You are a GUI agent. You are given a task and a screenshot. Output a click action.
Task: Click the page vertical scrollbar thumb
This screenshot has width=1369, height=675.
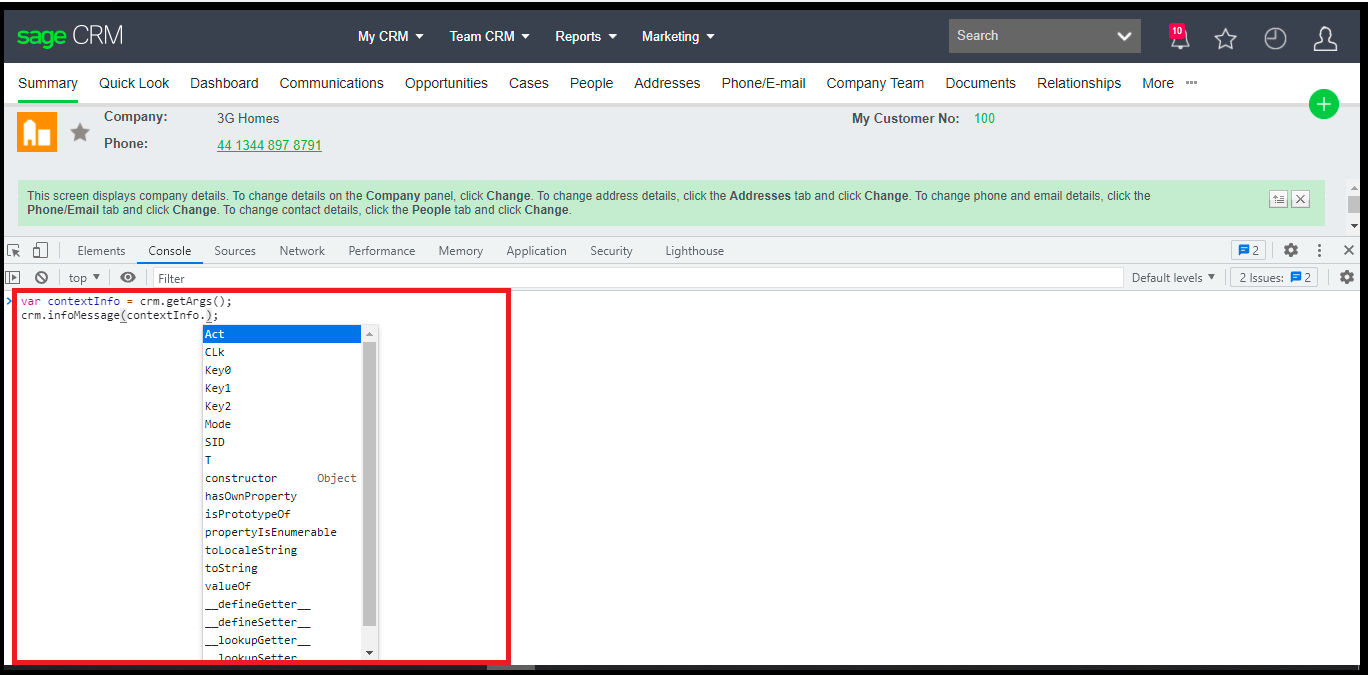[1354, 204]
